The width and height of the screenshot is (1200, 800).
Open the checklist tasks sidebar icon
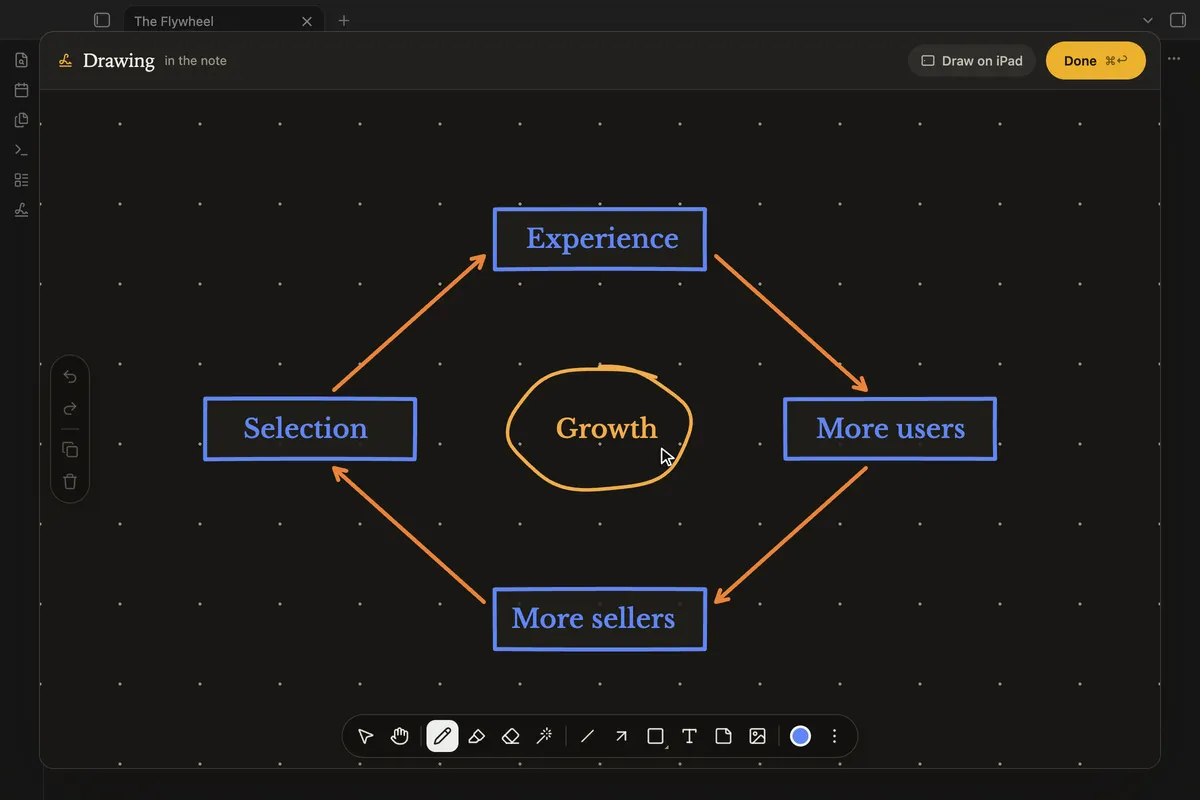(x=21, y=180)
